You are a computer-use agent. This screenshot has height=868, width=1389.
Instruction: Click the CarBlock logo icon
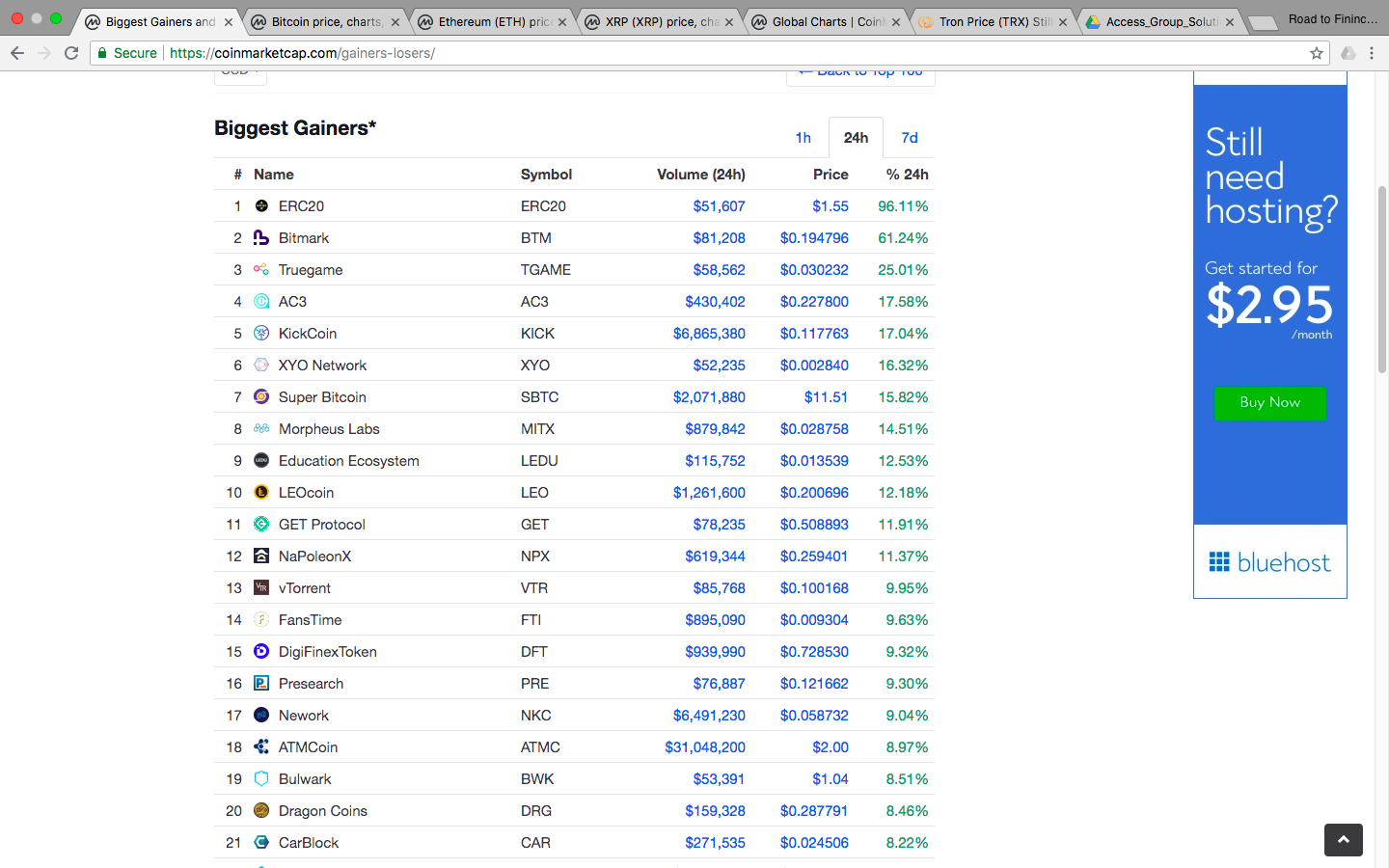pyautogui.click(x=261, y=842)
